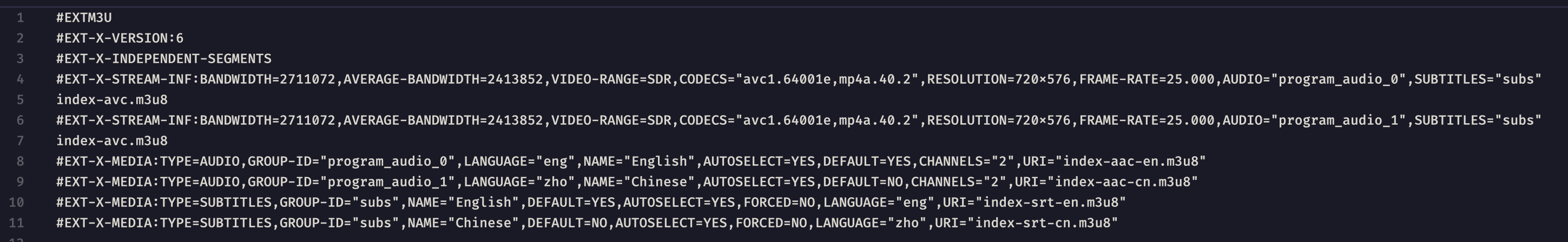Click line number 8 in the gutter
Screen dimensions: 1568x242
click(x=20, y=161)
